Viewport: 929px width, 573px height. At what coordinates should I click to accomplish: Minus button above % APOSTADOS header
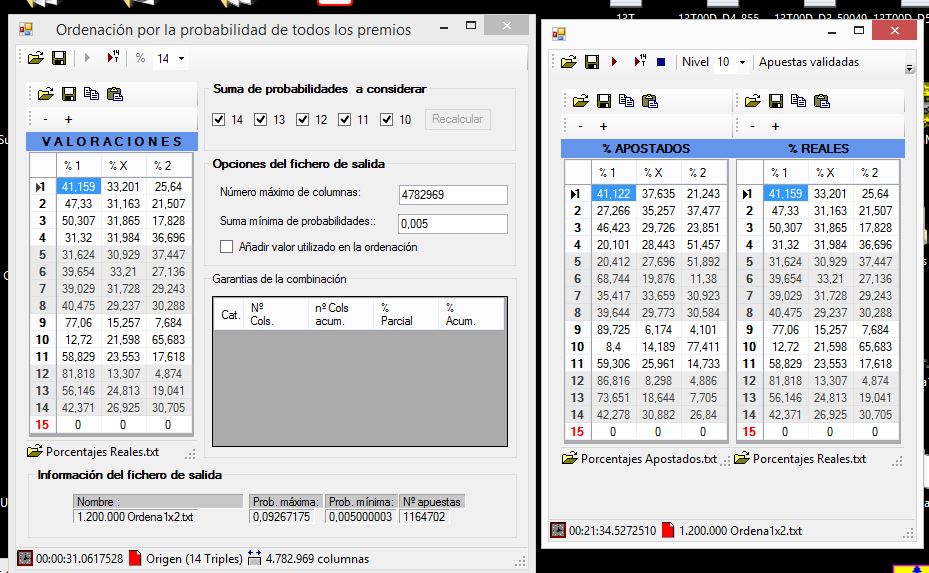point(581,126)
